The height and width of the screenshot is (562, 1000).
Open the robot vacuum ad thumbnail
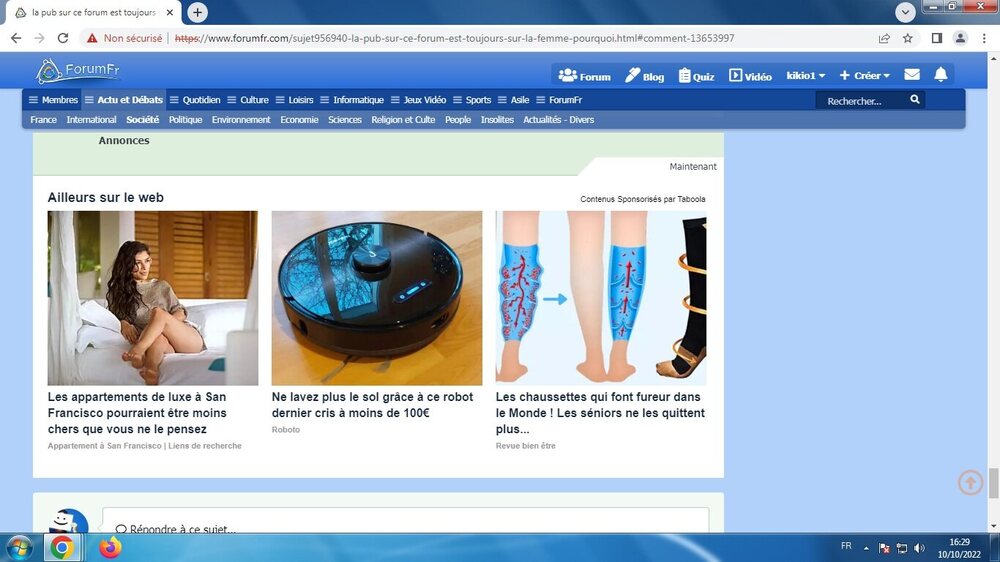tap(377, 298)
